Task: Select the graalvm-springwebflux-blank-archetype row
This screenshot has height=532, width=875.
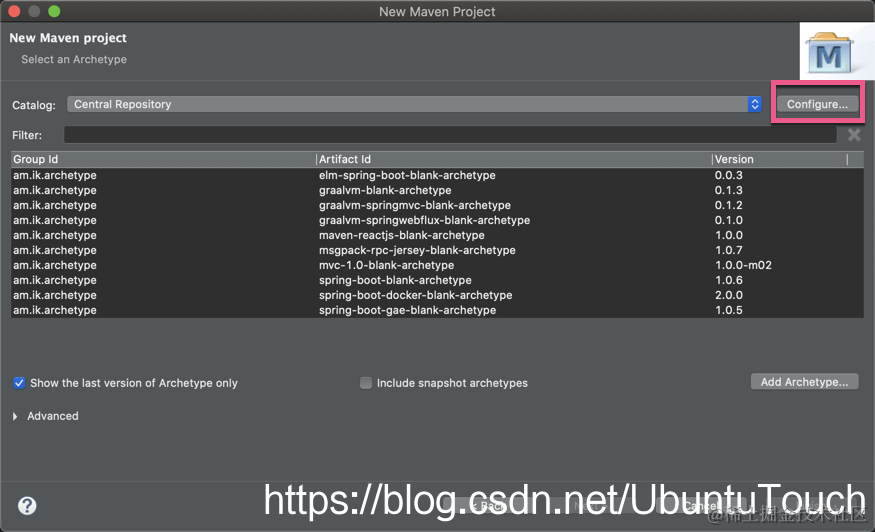Action: tap(437, 221)
